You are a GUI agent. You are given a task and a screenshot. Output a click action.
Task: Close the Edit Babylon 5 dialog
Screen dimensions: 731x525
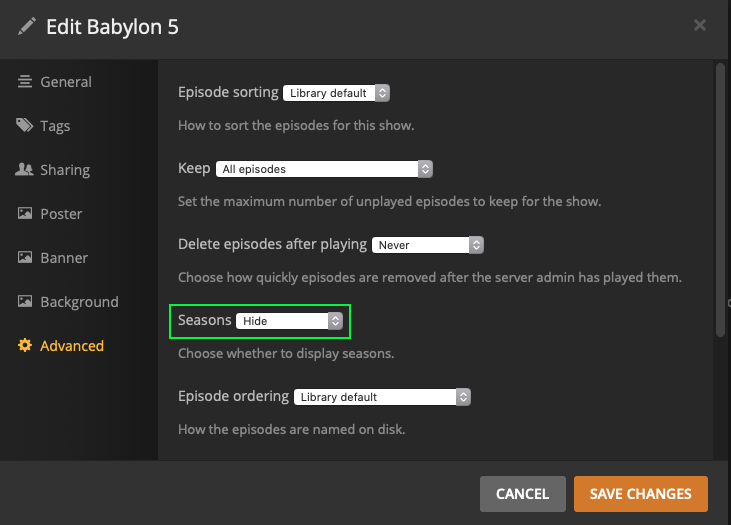[699, 25]
